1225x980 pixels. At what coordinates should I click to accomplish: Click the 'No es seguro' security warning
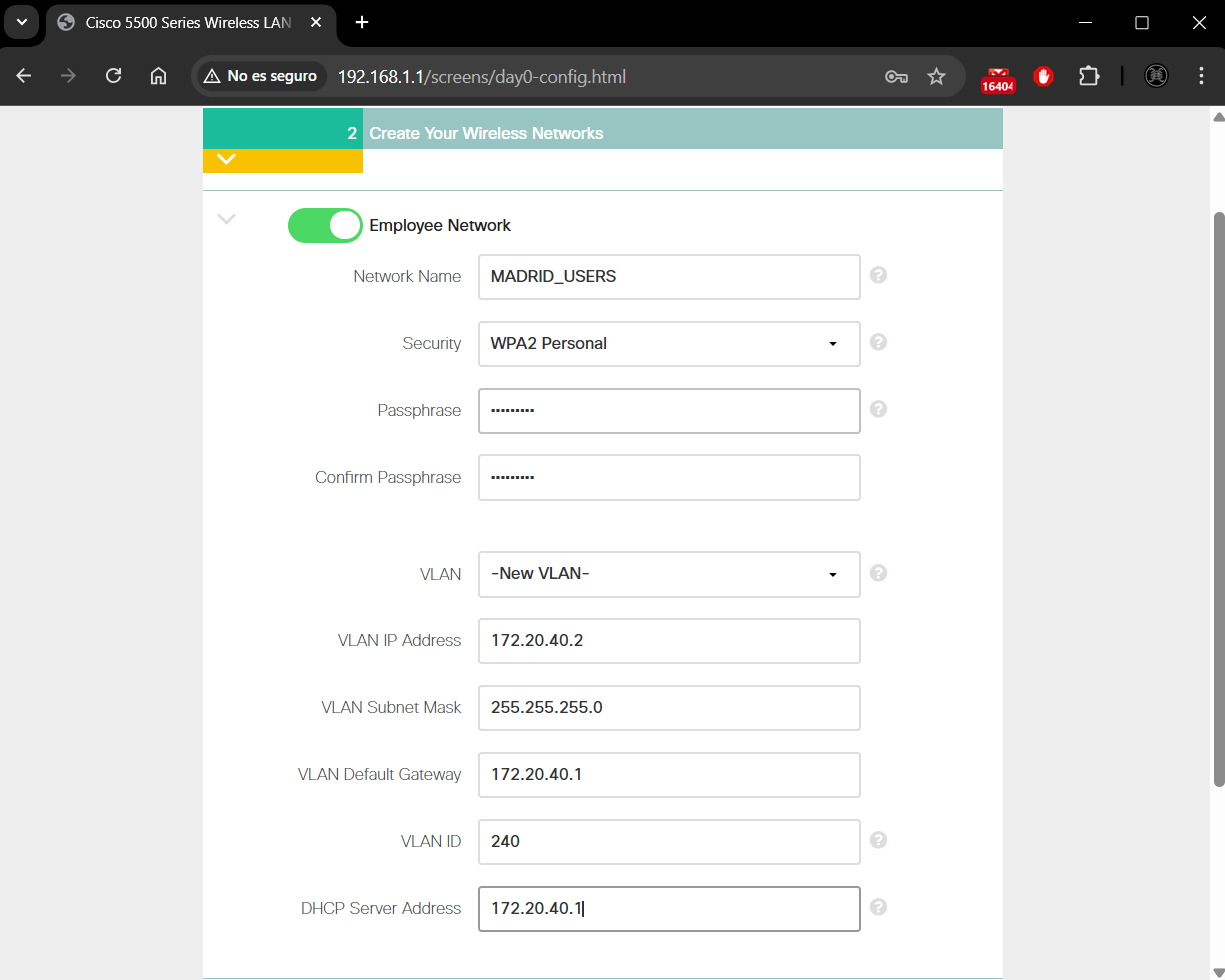pos(260,76)
